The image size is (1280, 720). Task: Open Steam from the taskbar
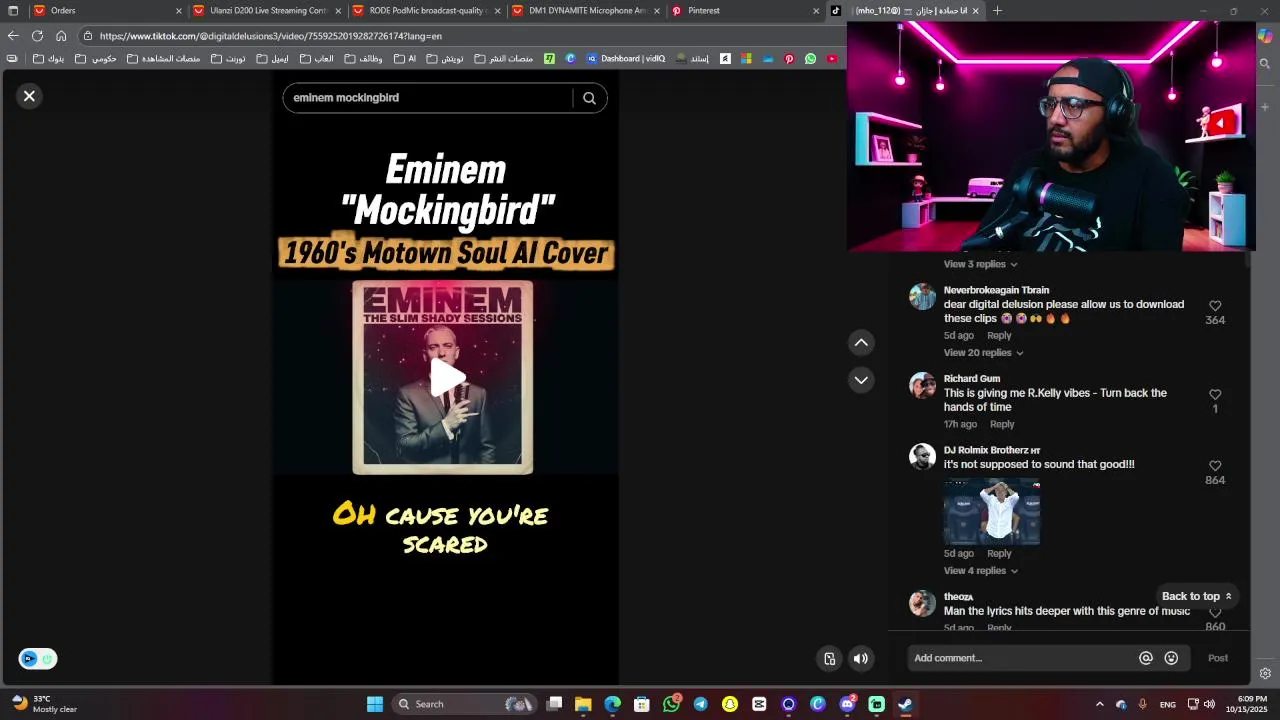coord(905,704)
